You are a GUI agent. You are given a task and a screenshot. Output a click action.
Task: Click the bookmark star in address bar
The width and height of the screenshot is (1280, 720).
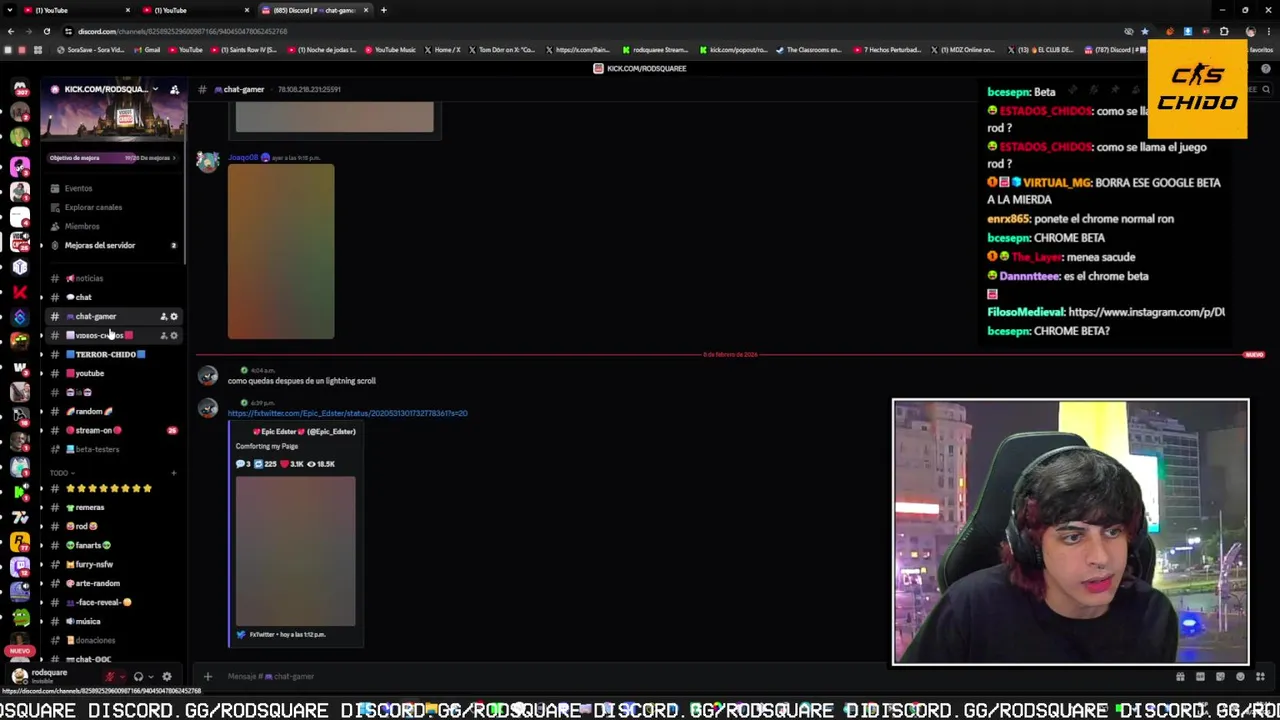[x=1145, y=31]
